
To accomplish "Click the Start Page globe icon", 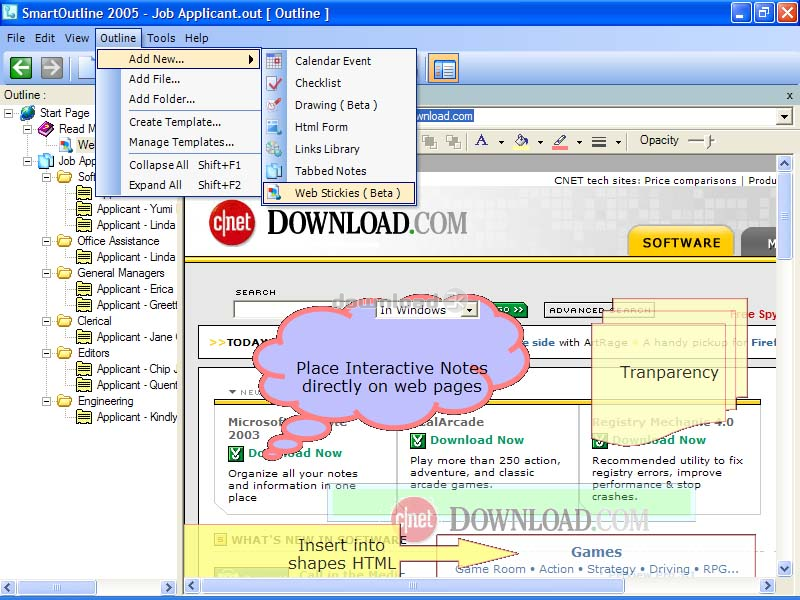I will 28,113.
